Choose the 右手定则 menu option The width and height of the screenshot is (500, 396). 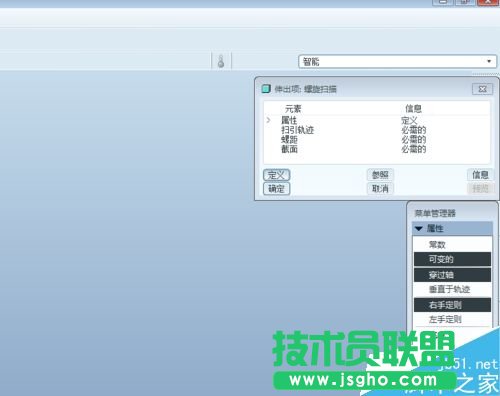[x=452, y=305]
